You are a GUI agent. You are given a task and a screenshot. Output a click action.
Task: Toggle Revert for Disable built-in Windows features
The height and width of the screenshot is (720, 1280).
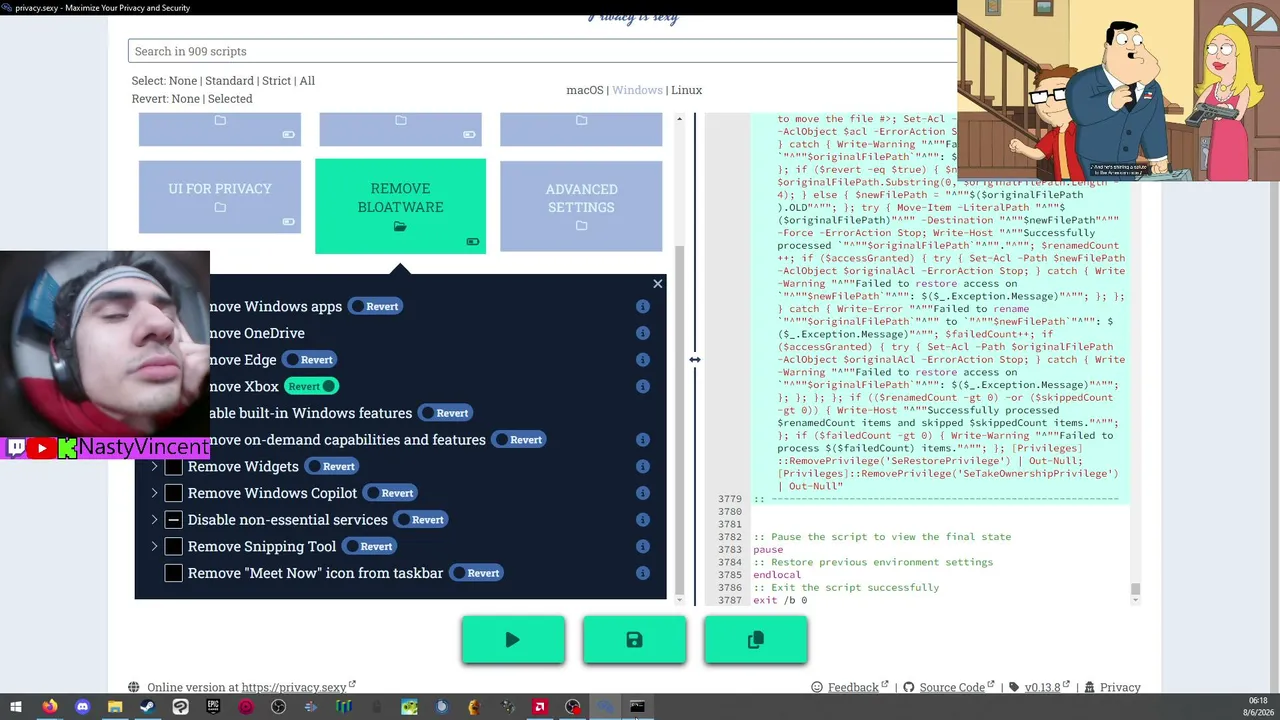(445, 413)
